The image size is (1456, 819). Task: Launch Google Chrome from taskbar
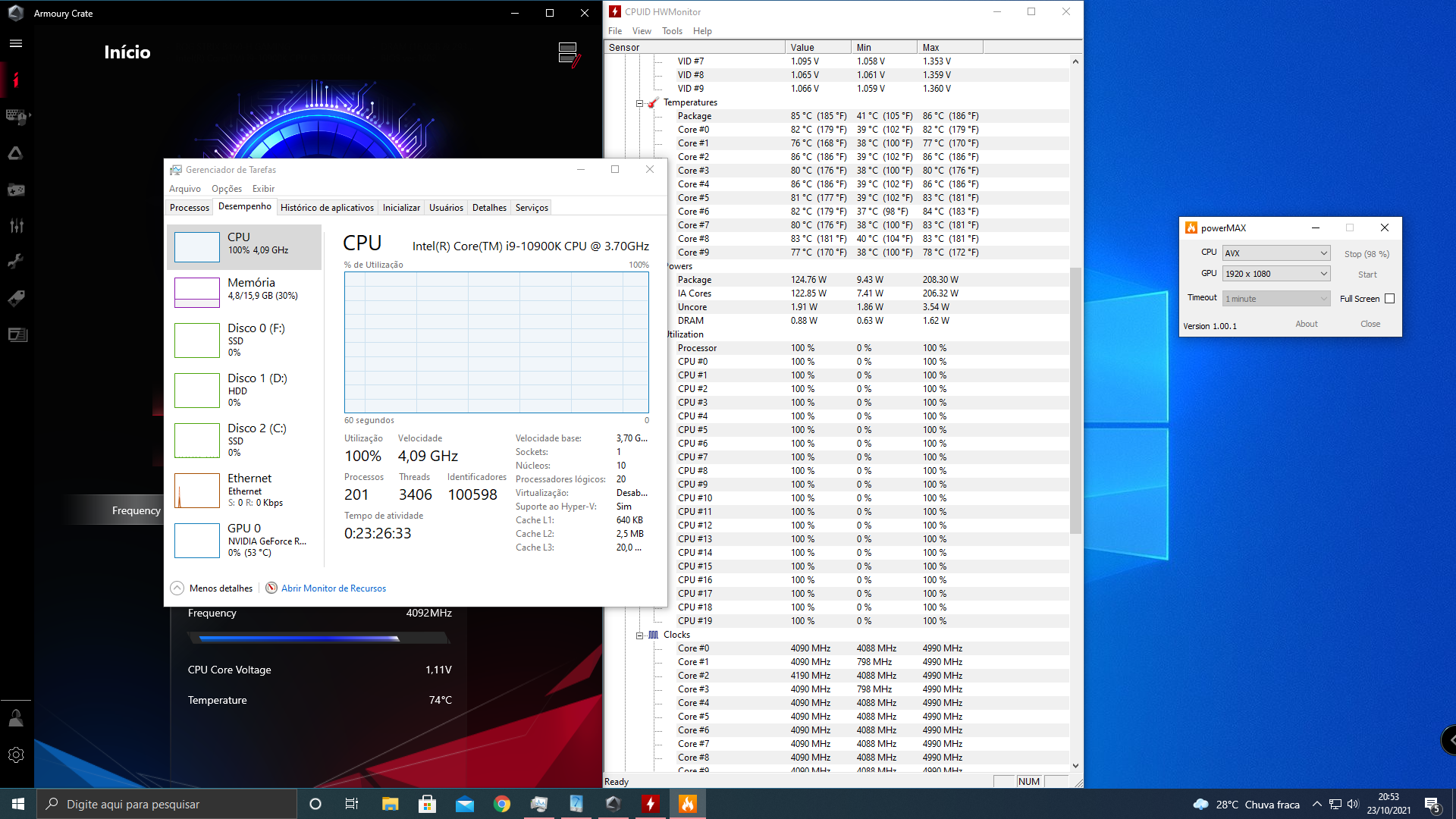(x=502, y=804)
